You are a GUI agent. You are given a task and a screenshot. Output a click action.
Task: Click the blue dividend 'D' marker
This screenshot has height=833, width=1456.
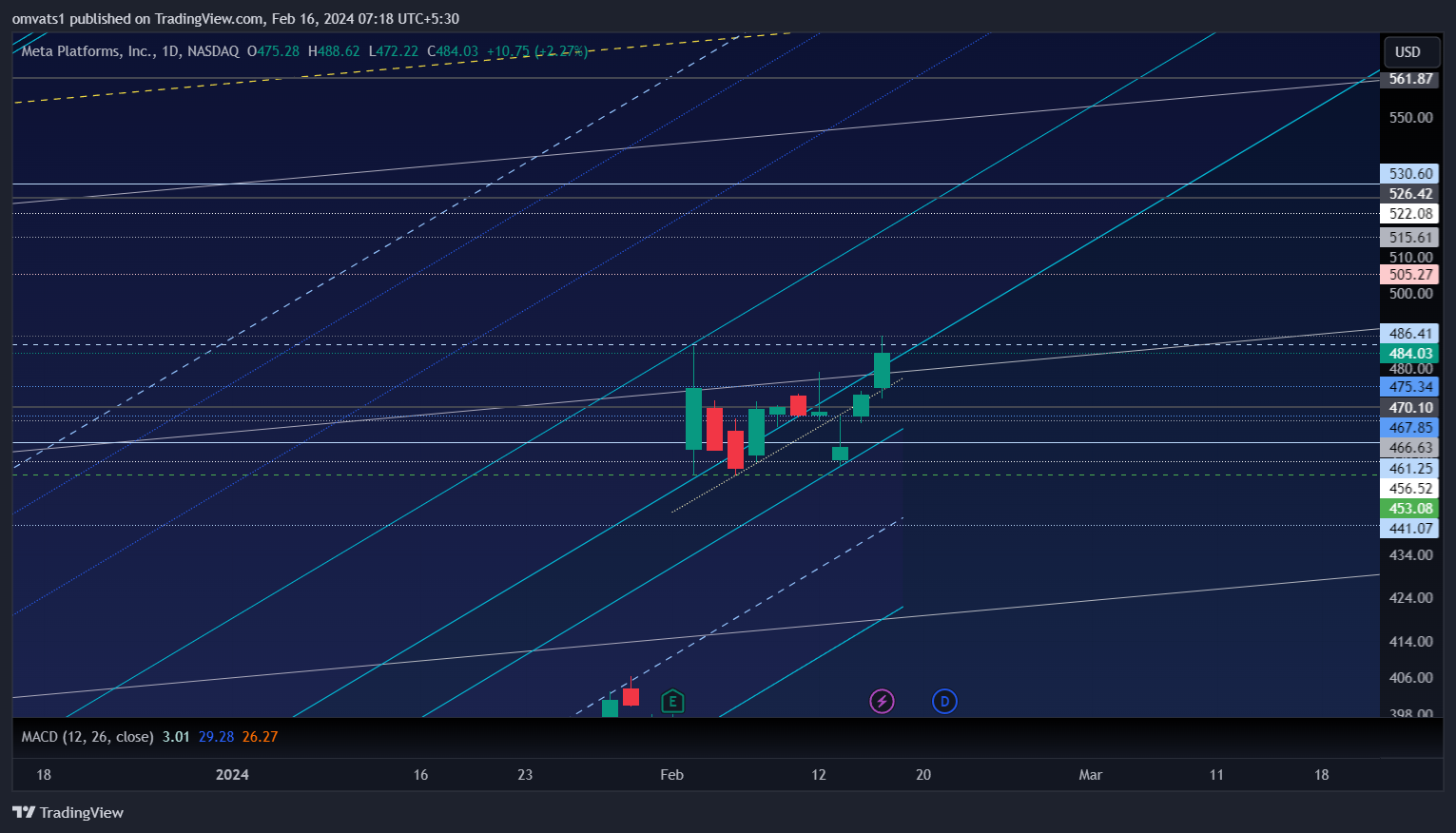click(x=944, y=702)
